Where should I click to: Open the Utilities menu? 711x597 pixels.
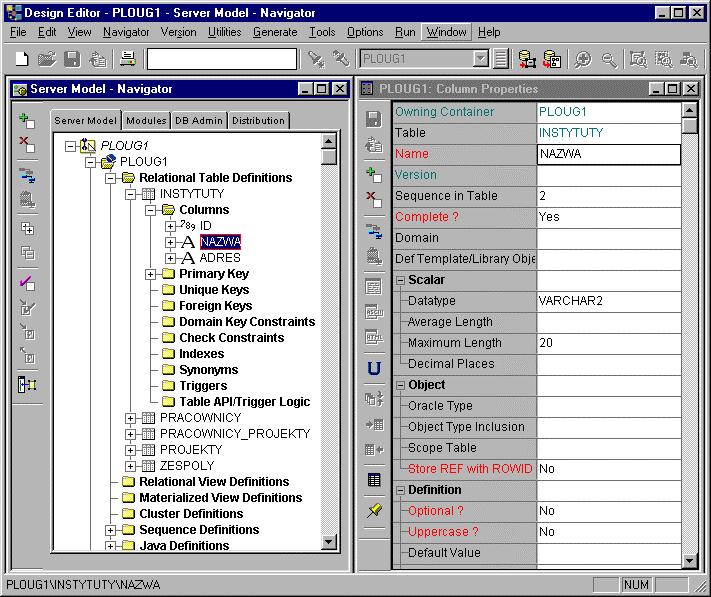click(x=224, y=32)
